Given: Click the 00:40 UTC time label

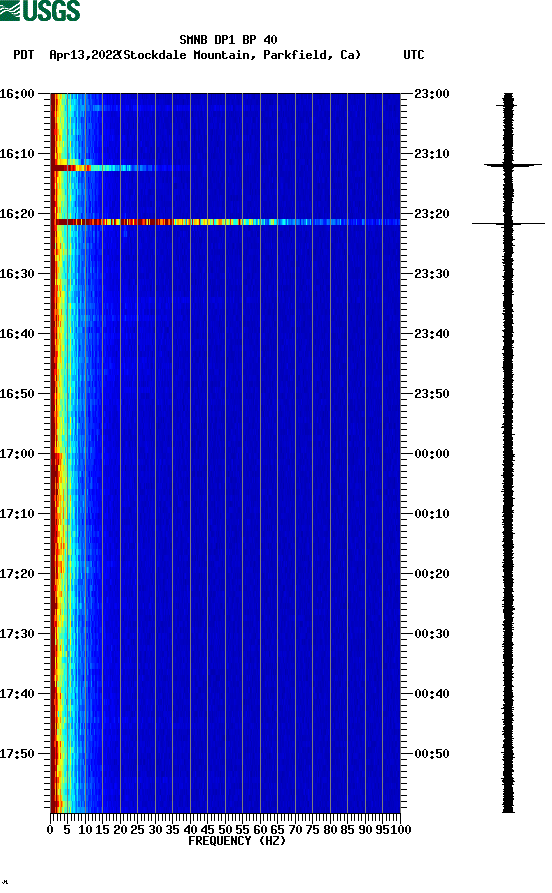Looking at the screenshot, I should tap(432, 694).
